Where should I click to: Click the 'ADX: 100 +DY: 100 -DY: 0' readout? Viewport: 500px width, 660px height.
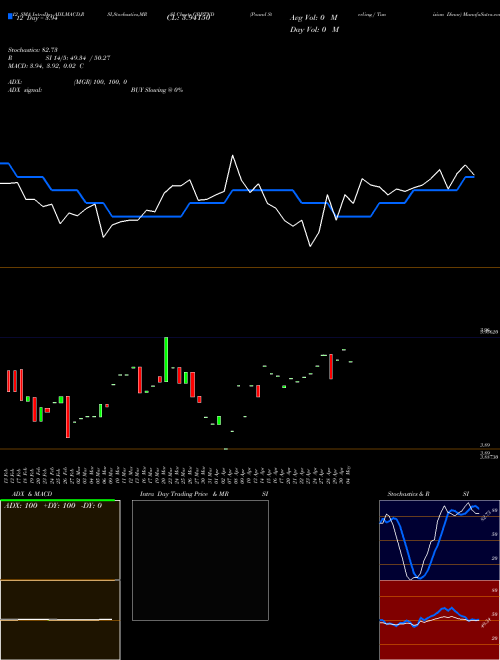[x=53, y=506]
